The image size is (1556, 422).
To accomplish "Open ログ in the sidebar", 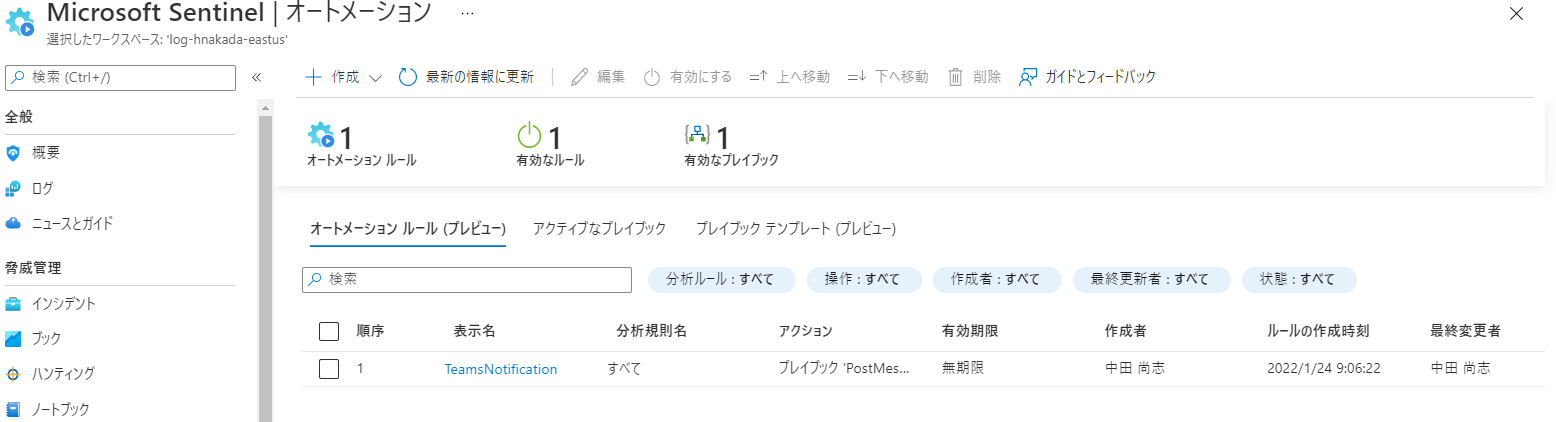I will tap(42, 188).
